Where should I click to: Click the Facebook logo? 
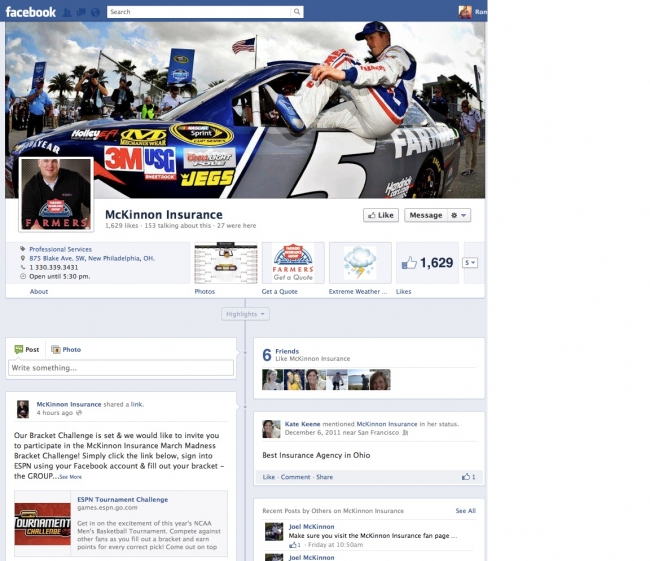tap(30, 12)
